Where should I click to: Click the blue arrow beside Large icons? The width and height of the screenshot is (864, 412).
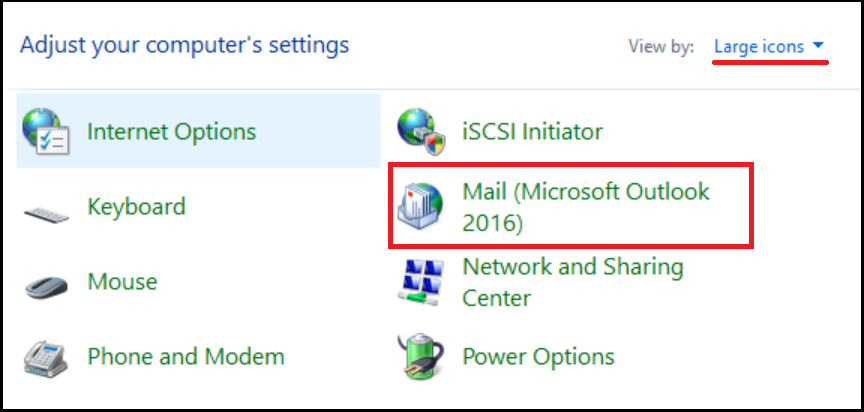(x=818, y=45)
